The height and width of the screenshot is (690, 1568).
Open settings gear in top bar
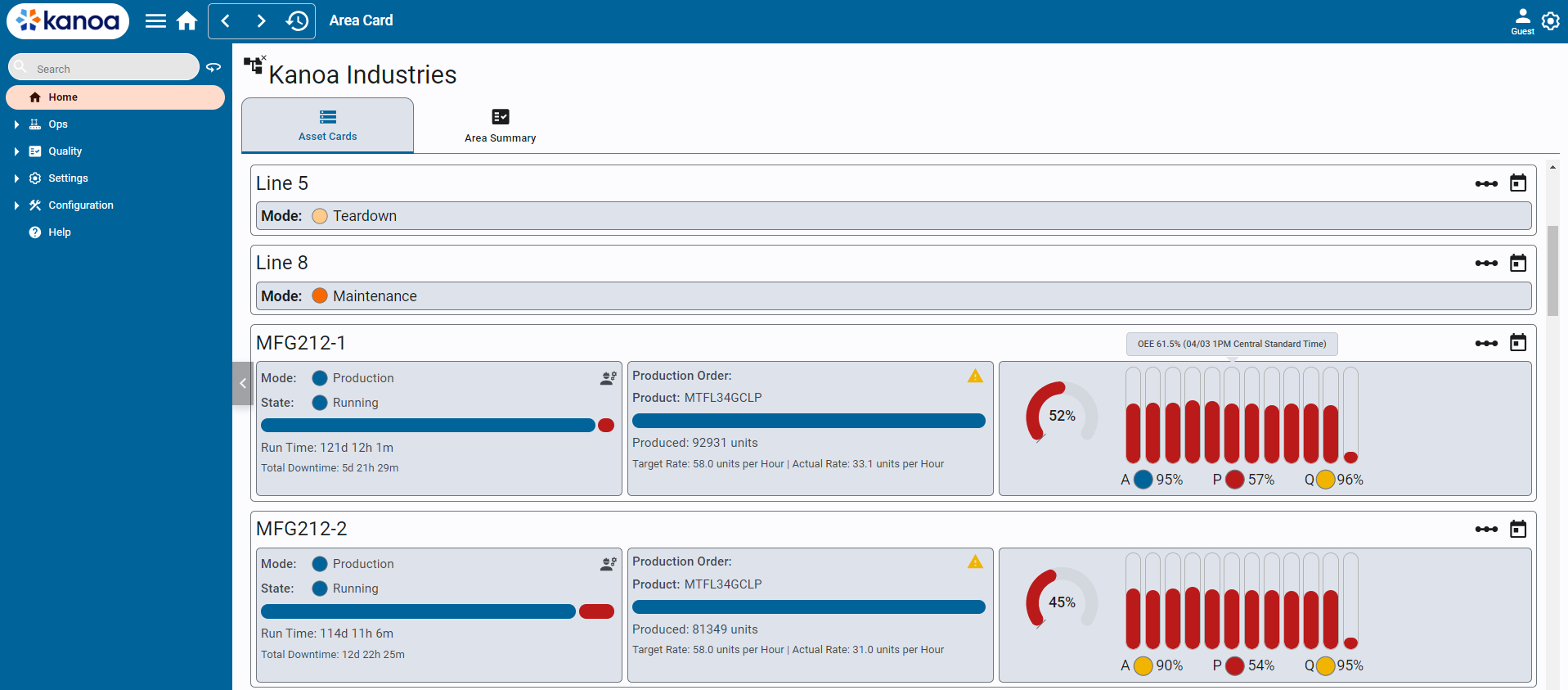pos(1551,21)
